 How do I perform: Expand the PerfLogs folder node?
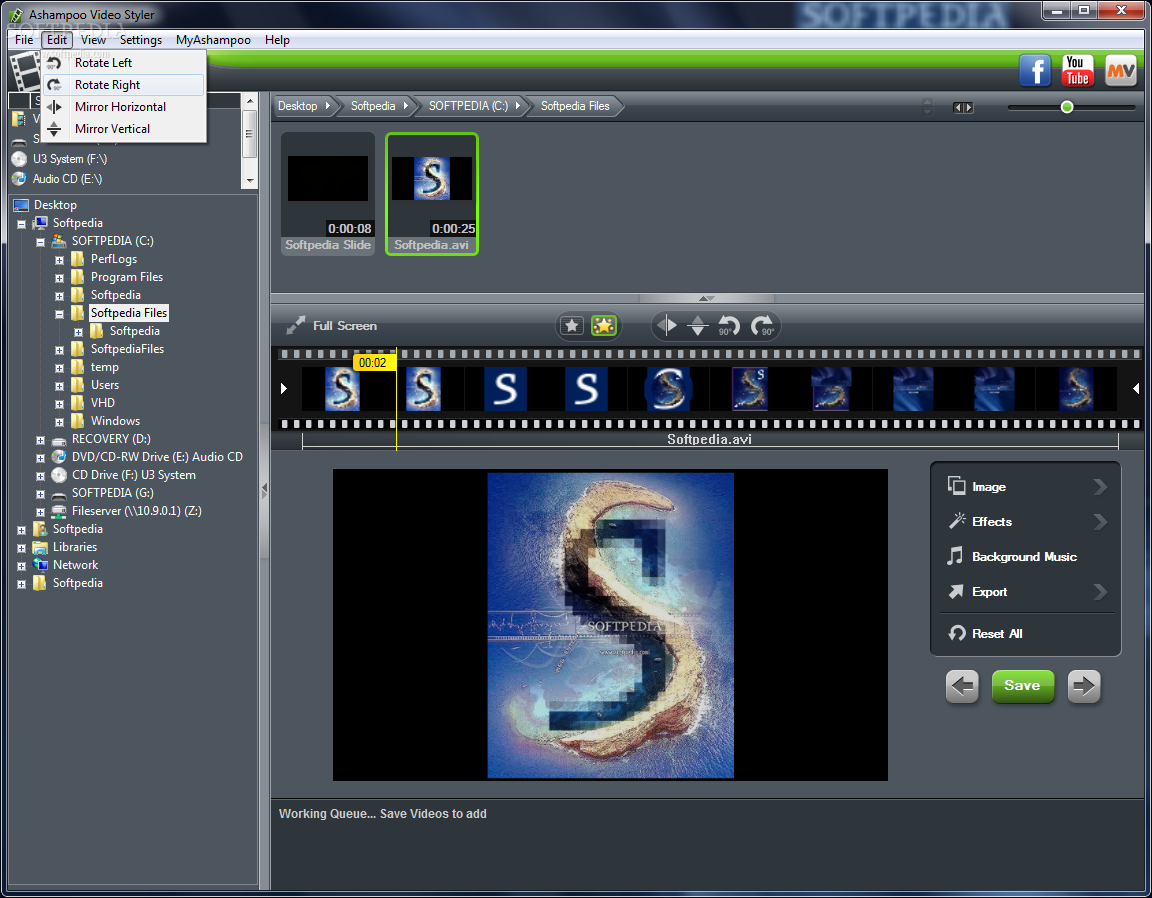point(60,260)
